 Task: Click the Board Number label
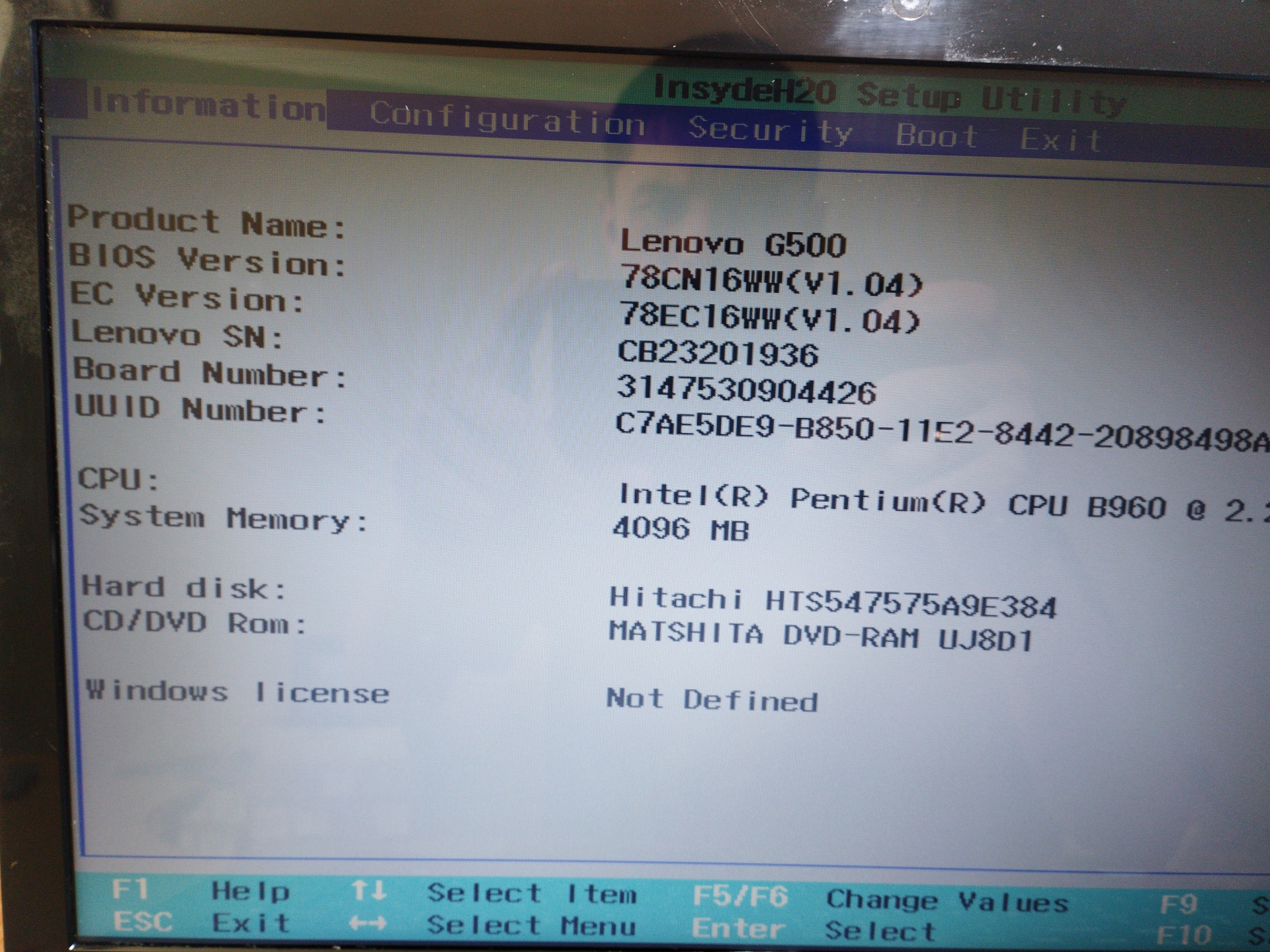[x=210, y=373]
